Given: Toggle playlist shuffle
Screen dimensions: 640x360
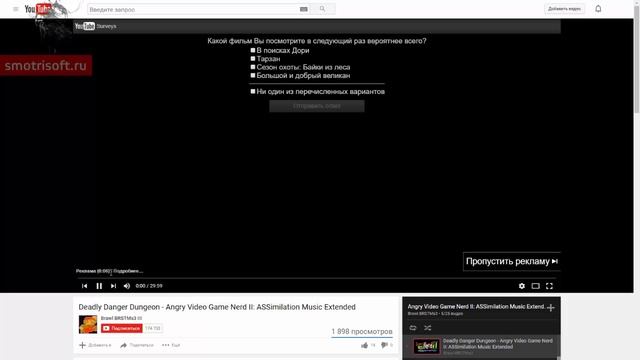Looking at the screenshot, I should (427, 328).
